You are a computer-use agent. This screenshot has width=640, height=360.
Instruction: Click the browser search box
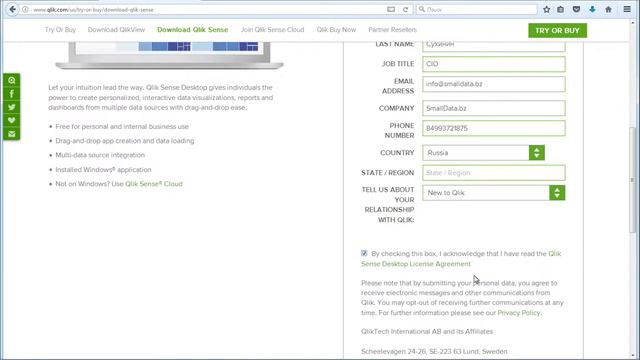[476, 9]
